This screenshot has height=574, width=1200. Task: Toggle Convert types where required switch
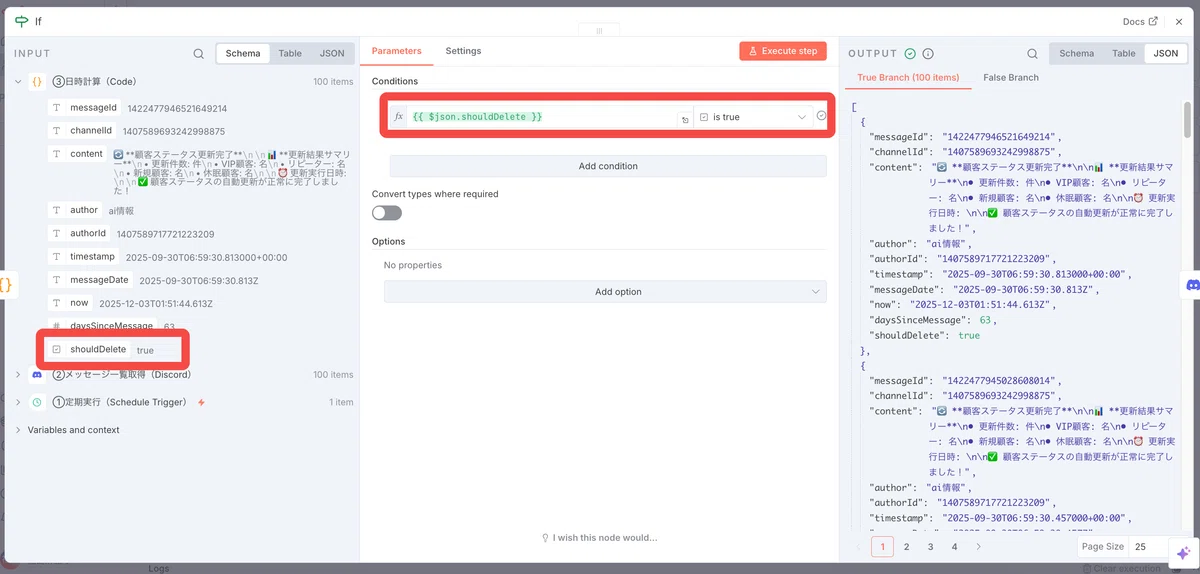(387, 213)
